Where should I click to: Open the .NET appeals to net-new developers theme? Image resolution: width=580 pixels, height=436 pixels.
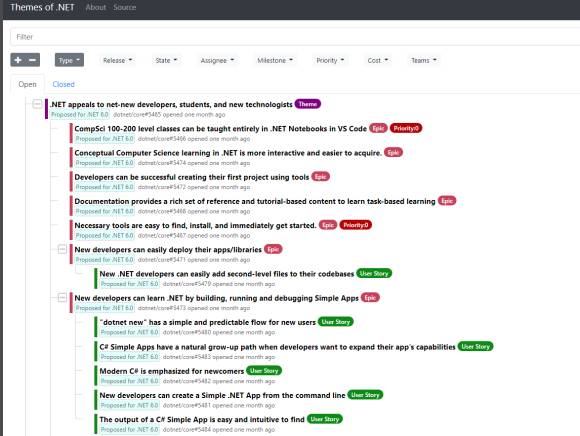[171, 105]
